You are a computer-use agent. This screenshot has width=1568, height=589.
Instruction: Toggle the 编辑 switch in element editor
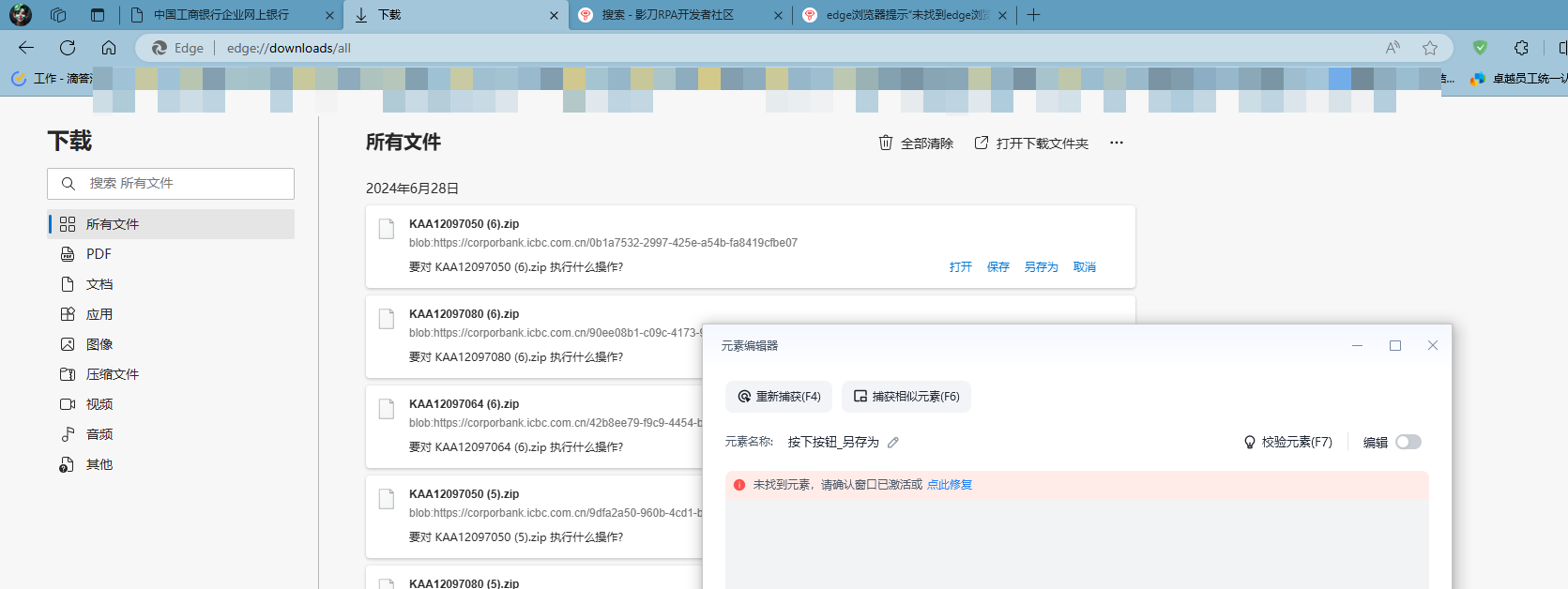coord(1408,443)
